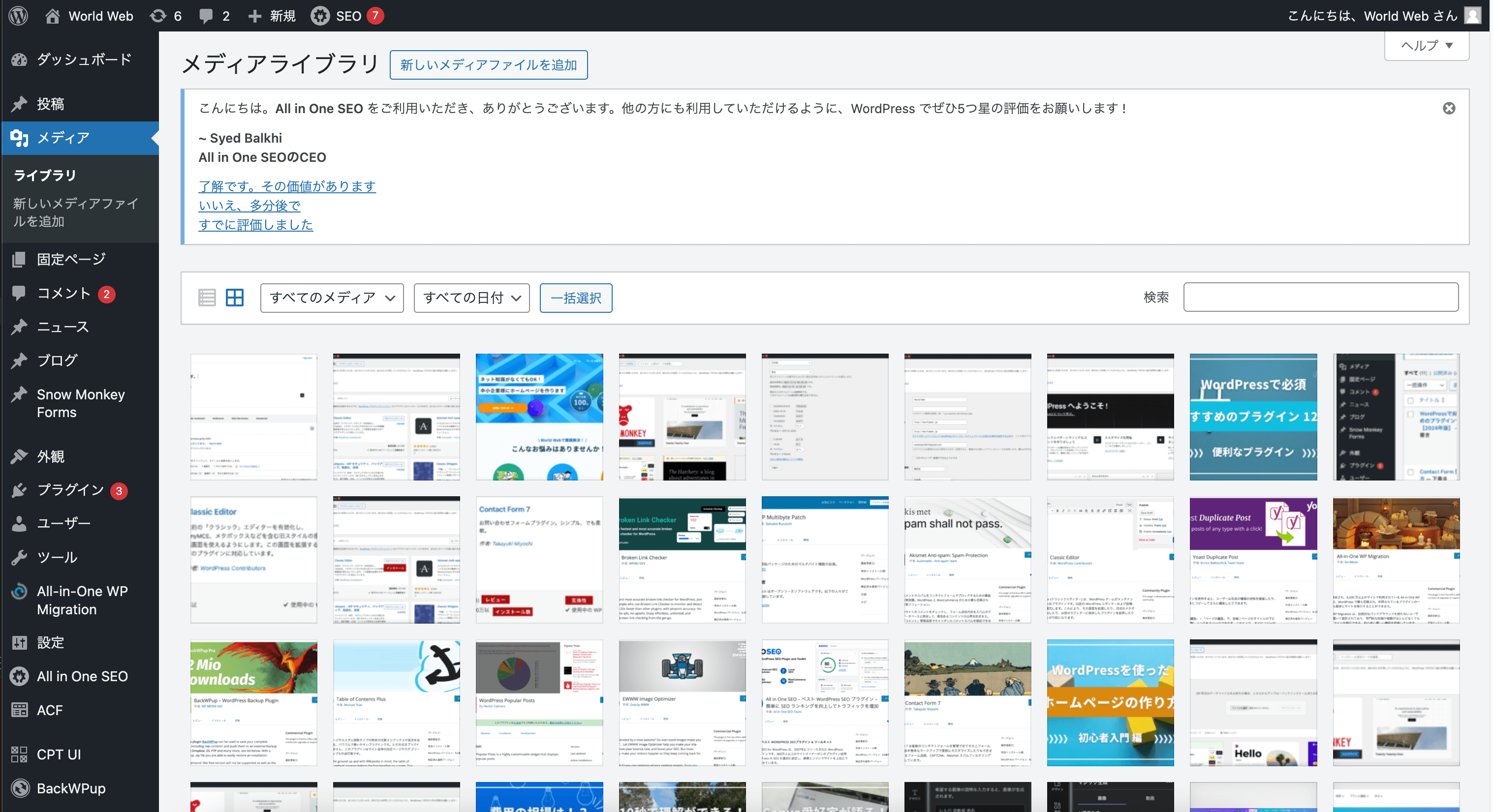Viewport: 1493px width, 812px height.
Task: Click the ツール wrench icon
Action: [x=19, y=557]
